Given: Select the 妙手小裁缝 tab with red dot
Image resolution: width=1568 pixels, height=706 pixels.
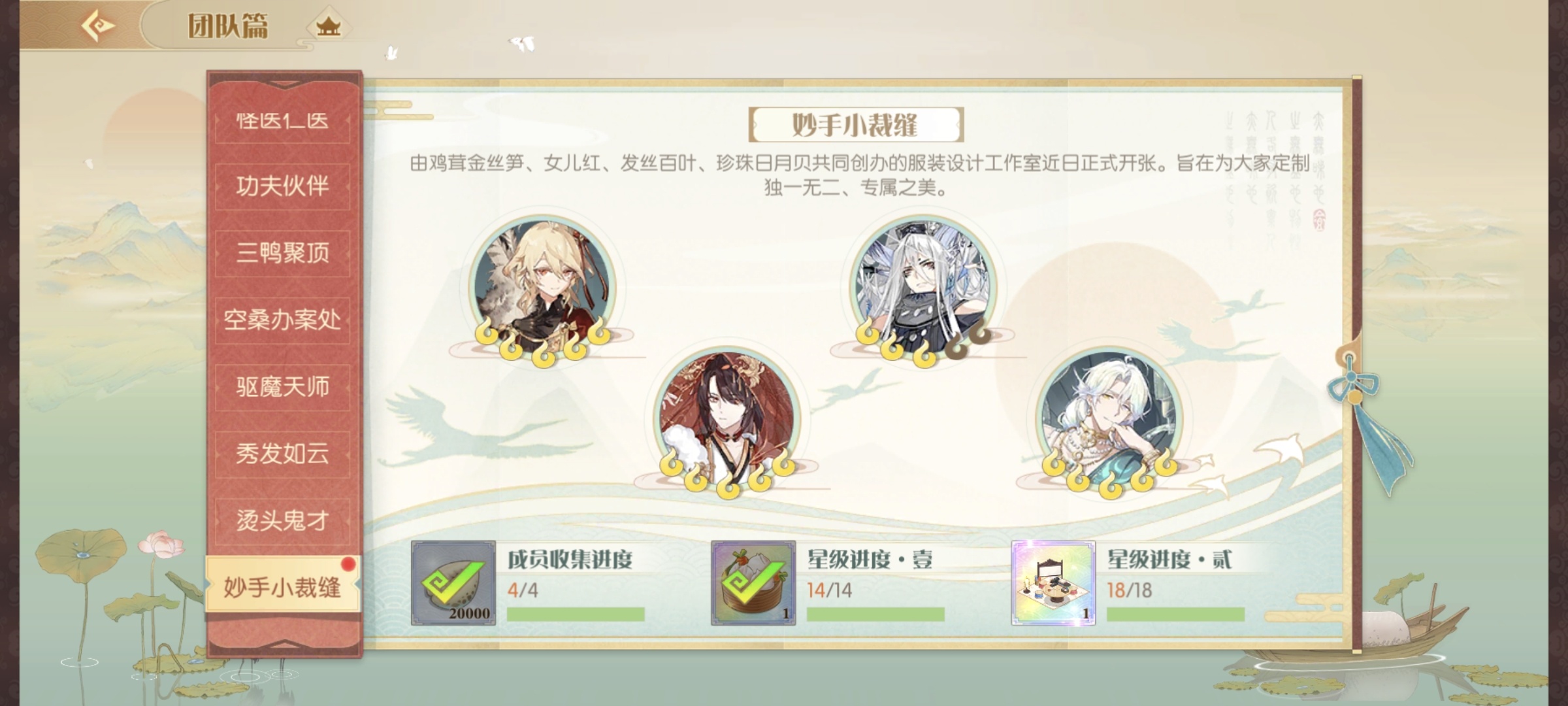Looking at the screenshot, I should pyautogui.click(x=283, y=586).
